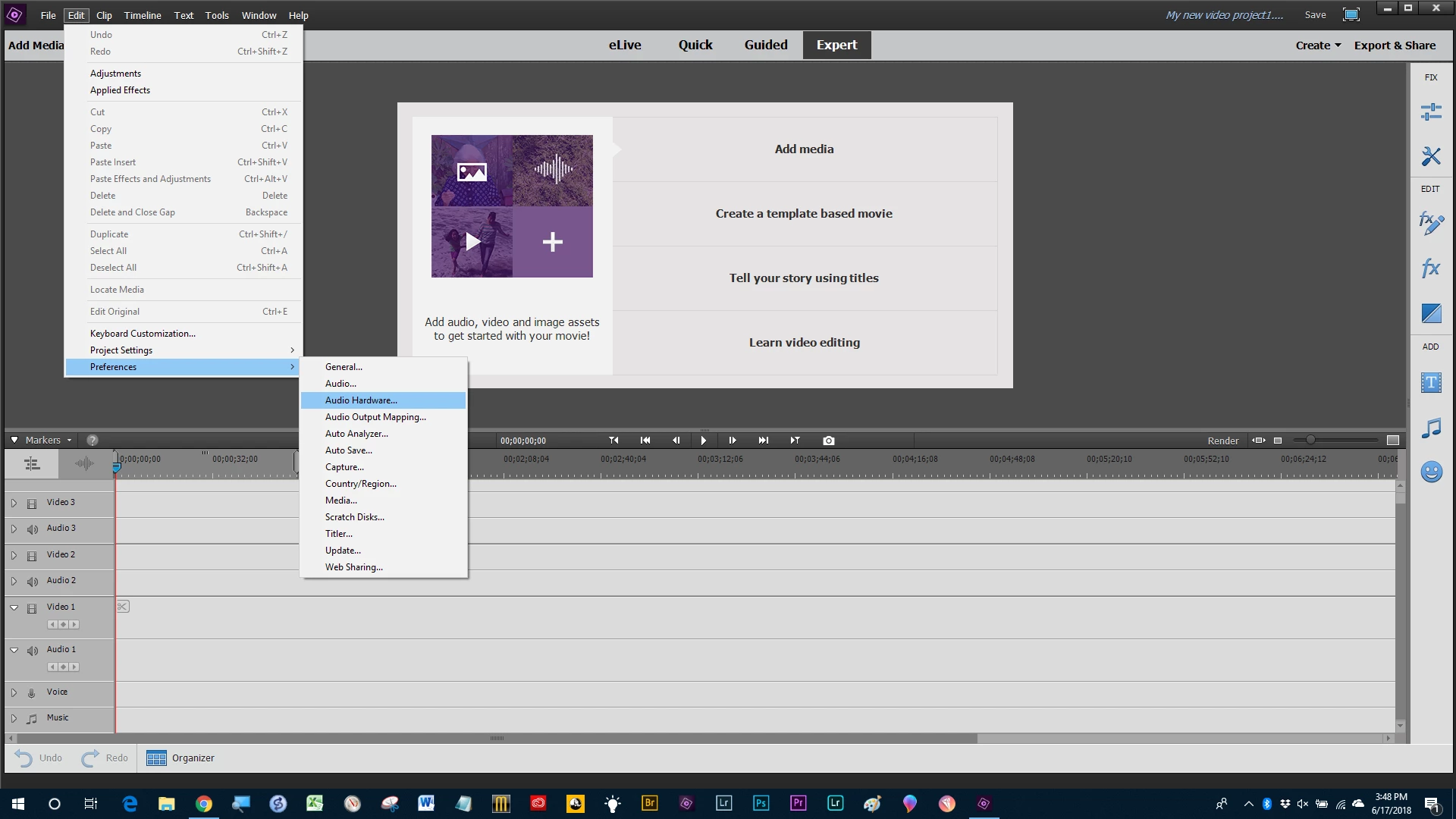Click the timeline zoom slider handle

coord(1310,440)
